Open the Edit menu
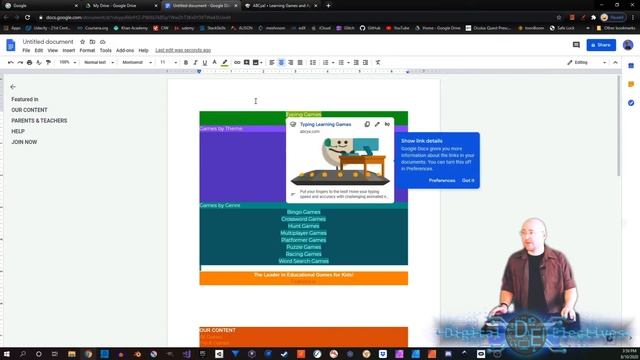The height and width of the screenshot is (360, 640). click(39, 50)
